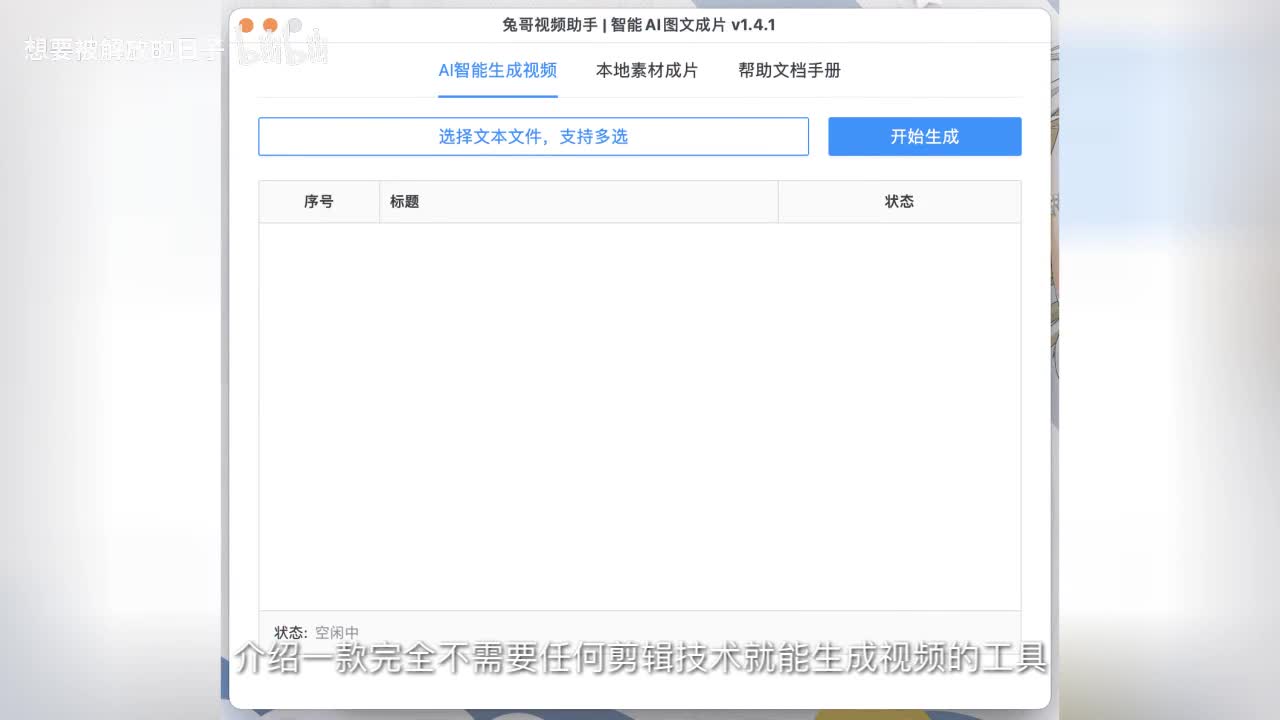Image resolution: width=1280 pixels, height=720 pixels.
Task: Click the bilibili watermark logo
Action: pyautogui.click(x=281, y=48)
